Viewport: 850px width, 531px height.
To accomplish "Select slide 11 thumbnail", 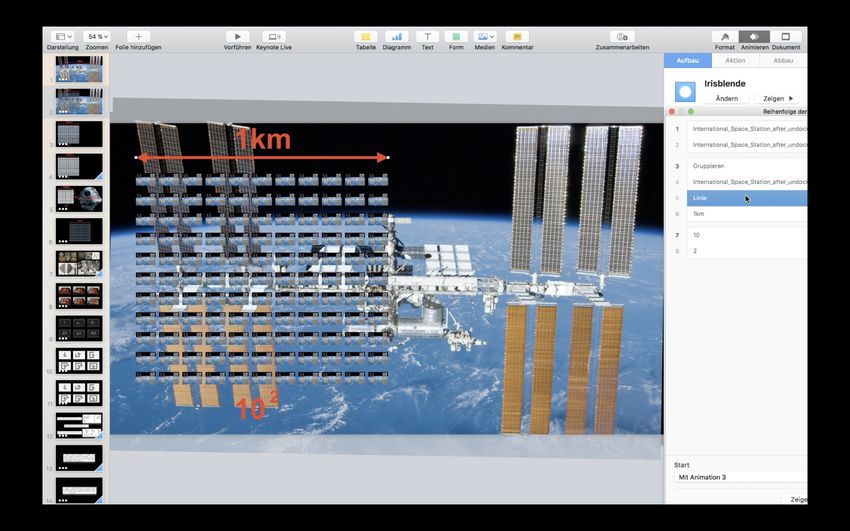I will 79,393.
